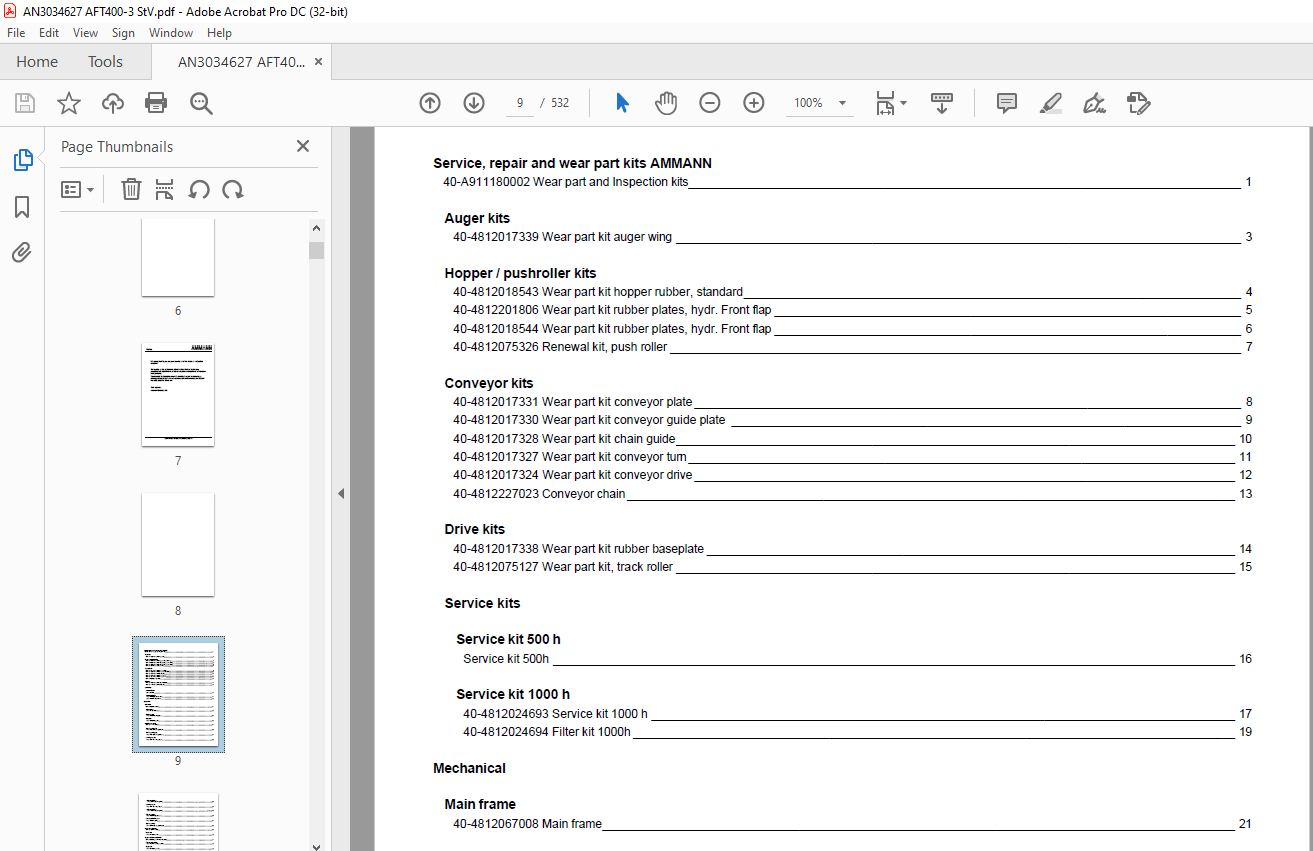Rotate page counterclockwise icon

pos(199,189)
